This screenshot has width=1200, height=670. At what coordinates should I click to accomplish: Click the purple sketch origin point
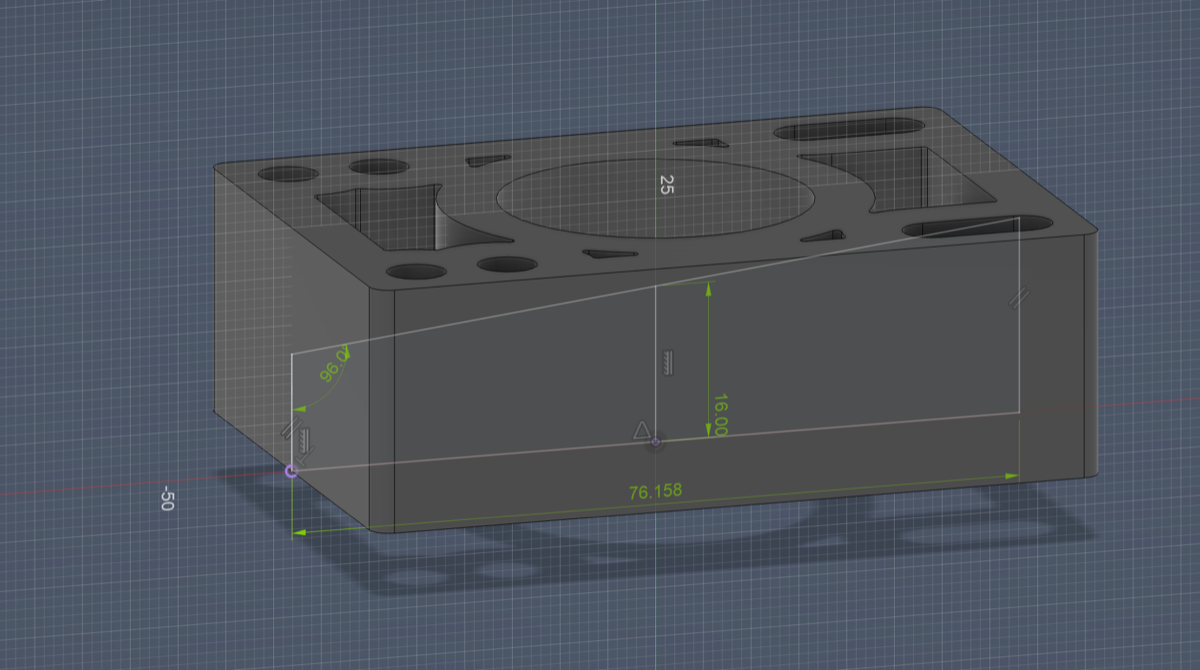tap(292, 471)
